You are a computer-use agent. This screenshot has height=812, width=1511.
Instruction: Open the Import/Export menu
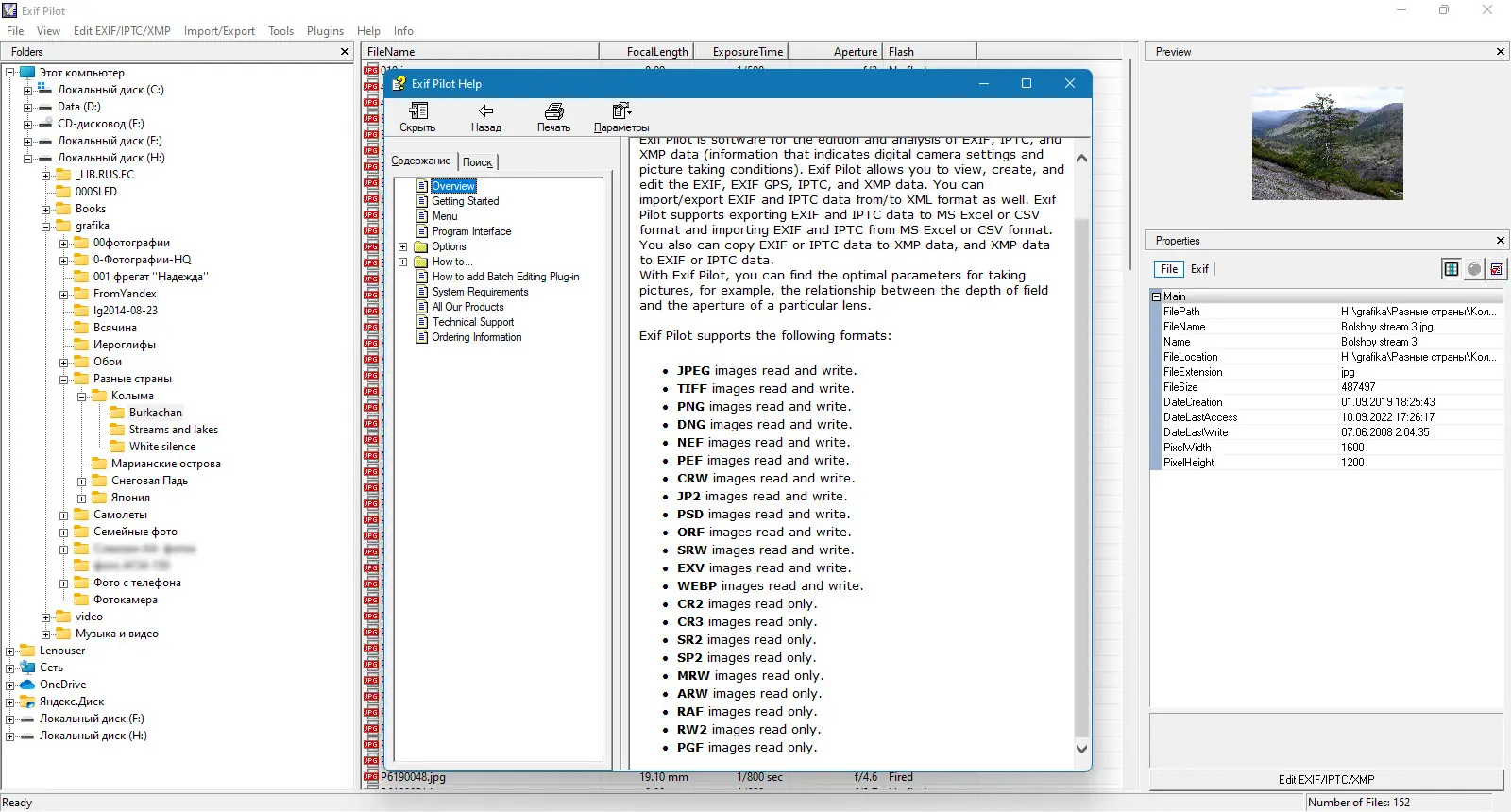219,31
